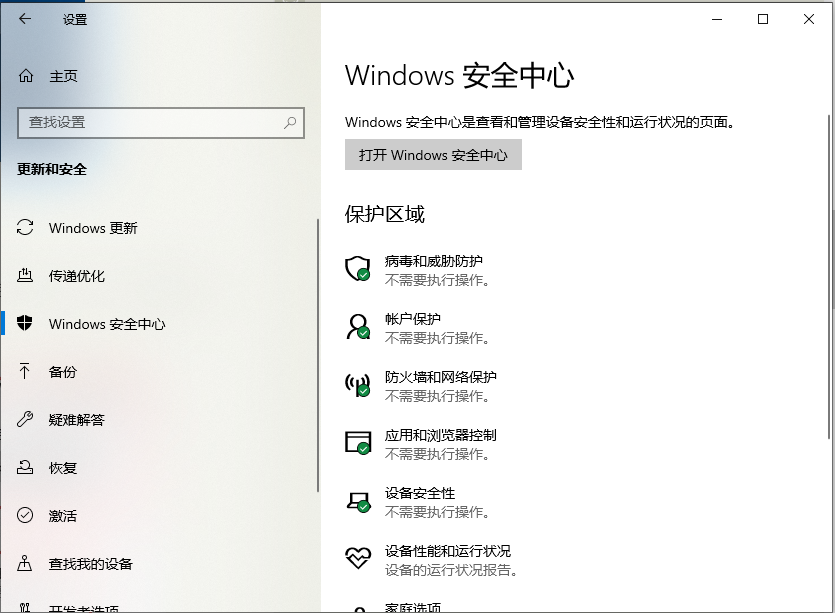Click the 设备安全性 laptop icon

358,501
